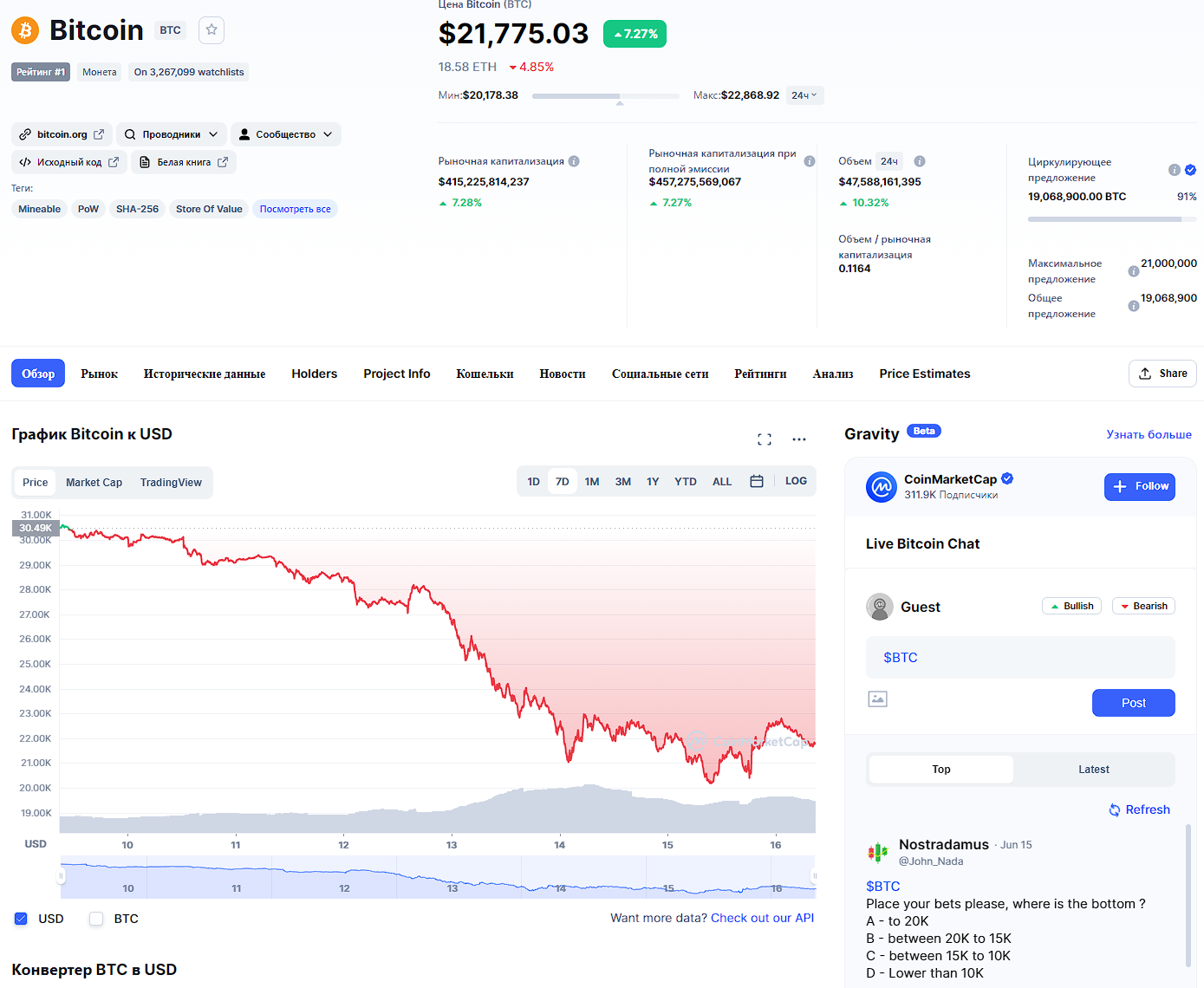Switch to the Holders tab
This screenshot has height=988, width=1204.
314,374
